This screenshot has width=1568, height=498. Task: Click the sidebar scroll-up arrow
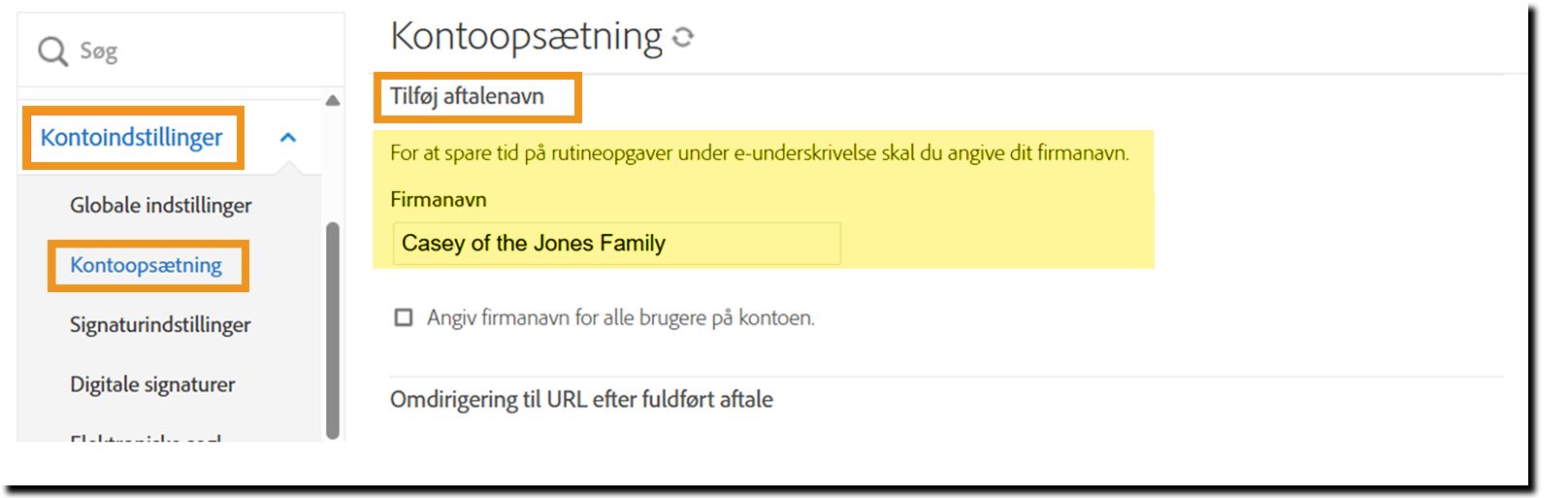[333, 101]
